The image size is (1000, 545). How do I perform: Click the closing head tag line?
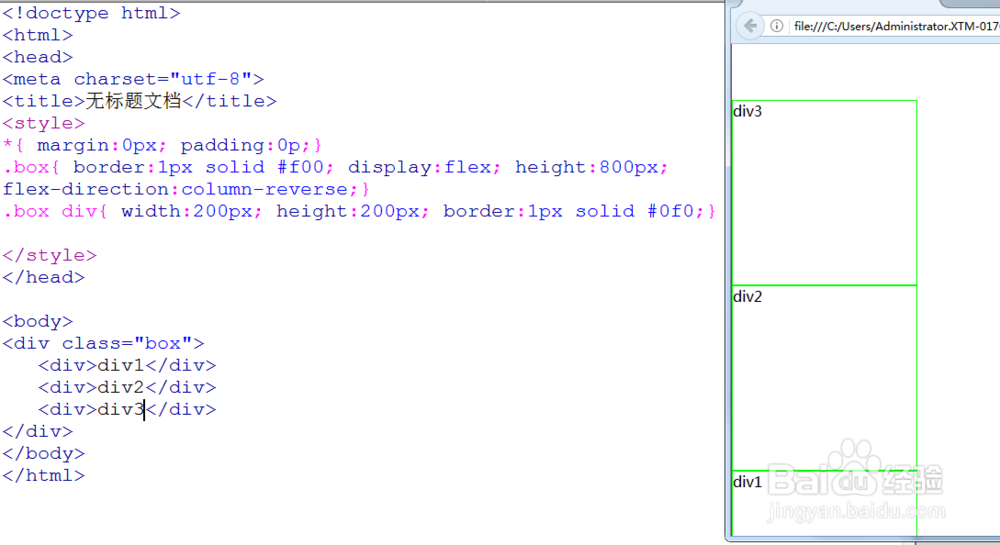[x=43, y=277]
